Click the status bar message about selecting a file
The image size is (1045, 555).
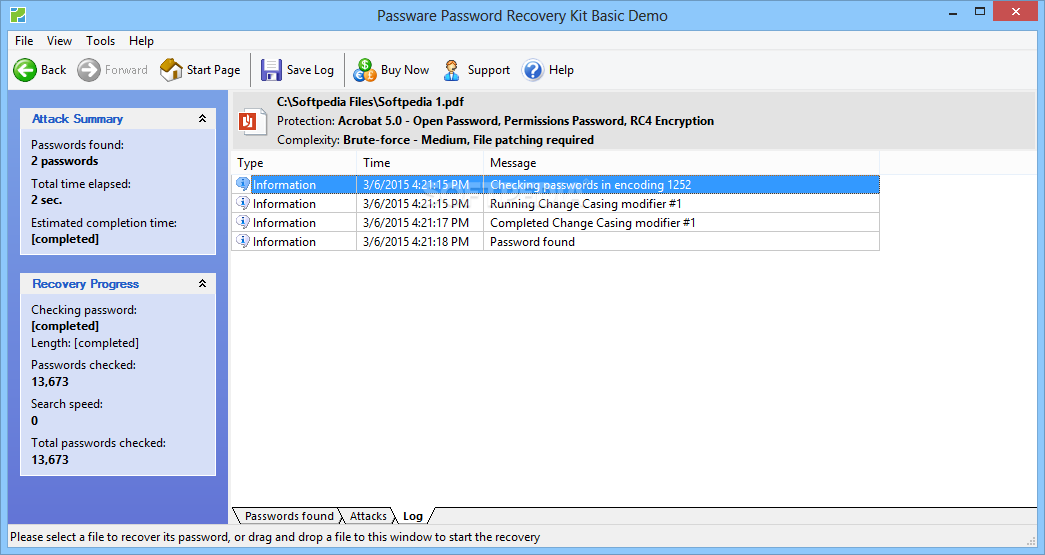coord(275,536)
